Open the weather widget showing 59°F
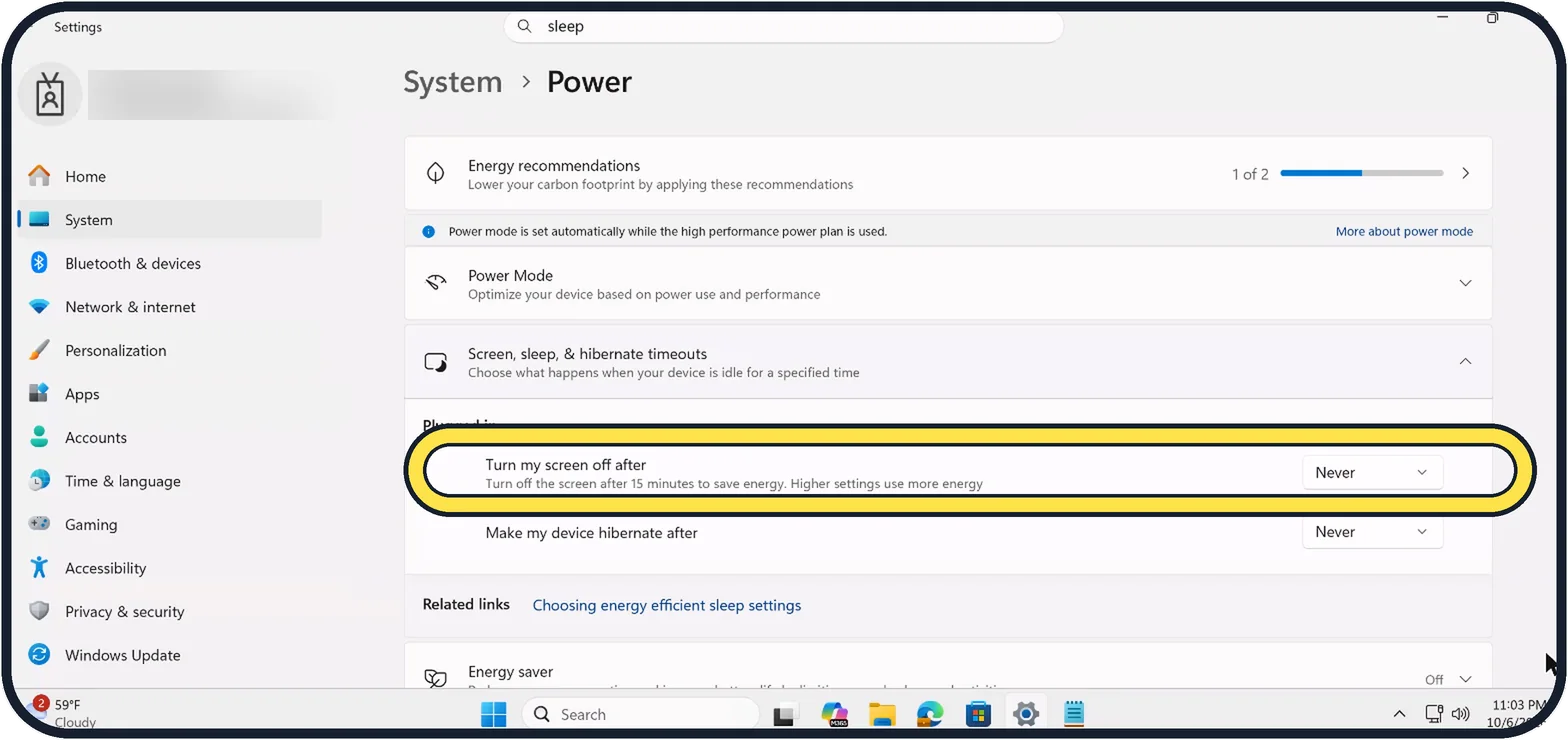Screen dimensions: 1568x740 point(66,713)
